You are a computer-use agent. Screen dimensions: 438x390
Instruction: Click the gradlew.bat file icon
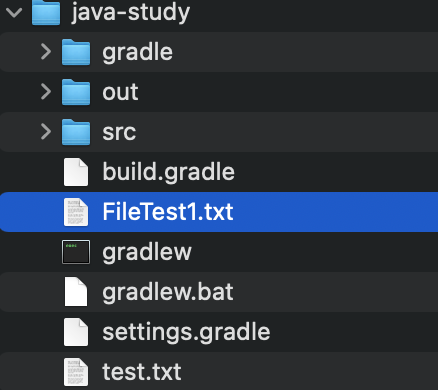pyautogui.click(x=76, y=292)
